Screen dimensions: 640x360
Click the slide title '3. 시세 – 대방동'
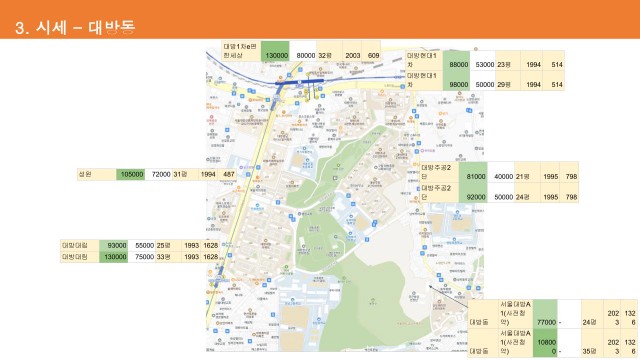75,27
